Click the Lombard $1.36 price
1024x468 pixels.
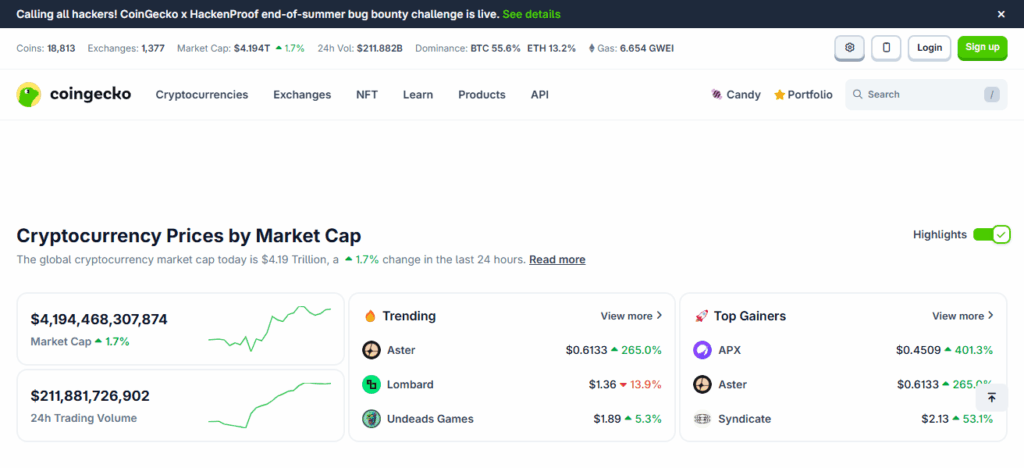602,384
